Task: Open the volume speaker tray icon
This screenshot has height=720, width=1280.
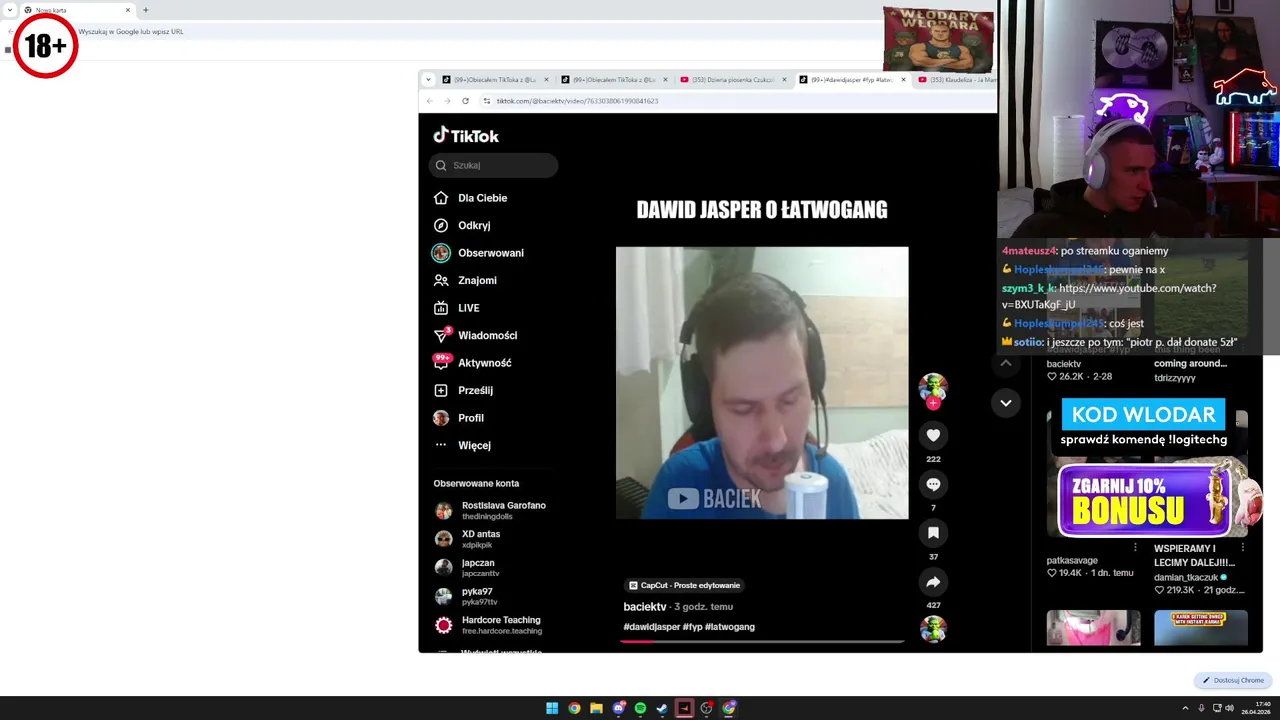Action: (x=1229, y=708)
